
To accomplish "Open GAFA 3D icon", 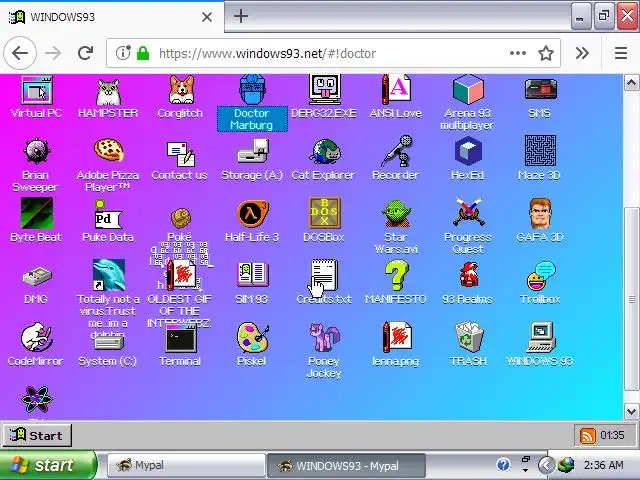I will tap(540, 213).
